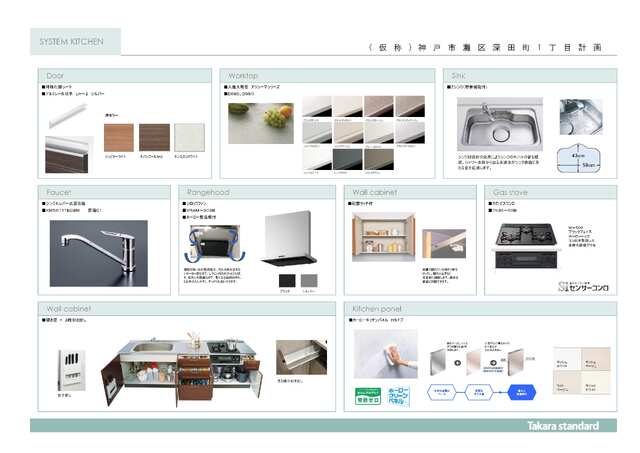Select the silver rangehood color swatch
640x453 pixels.
309,281
